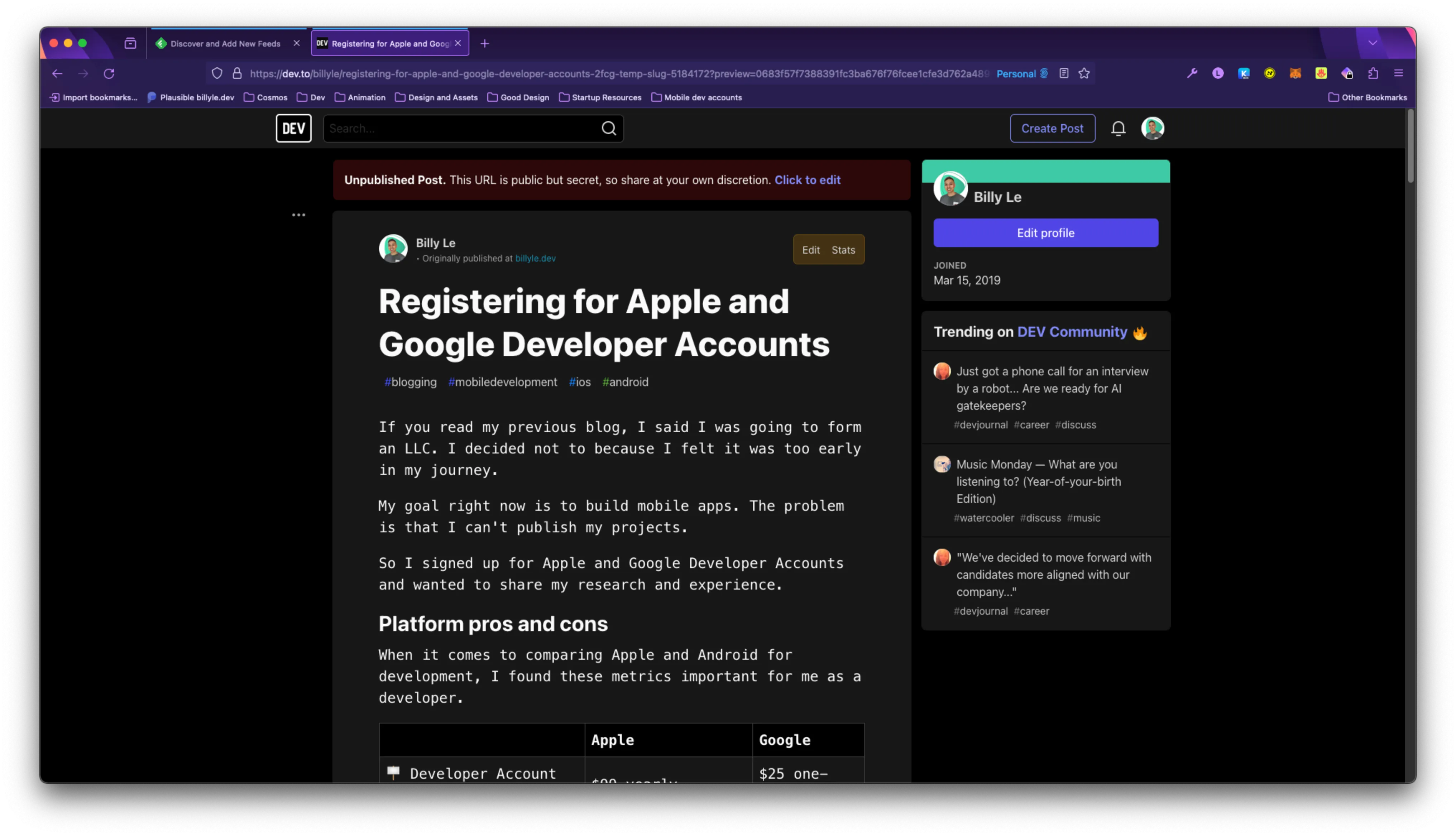Screen dimensions: 1456x836
Task: Open the #mobiledevelopment tag
Action: point(502,383)
